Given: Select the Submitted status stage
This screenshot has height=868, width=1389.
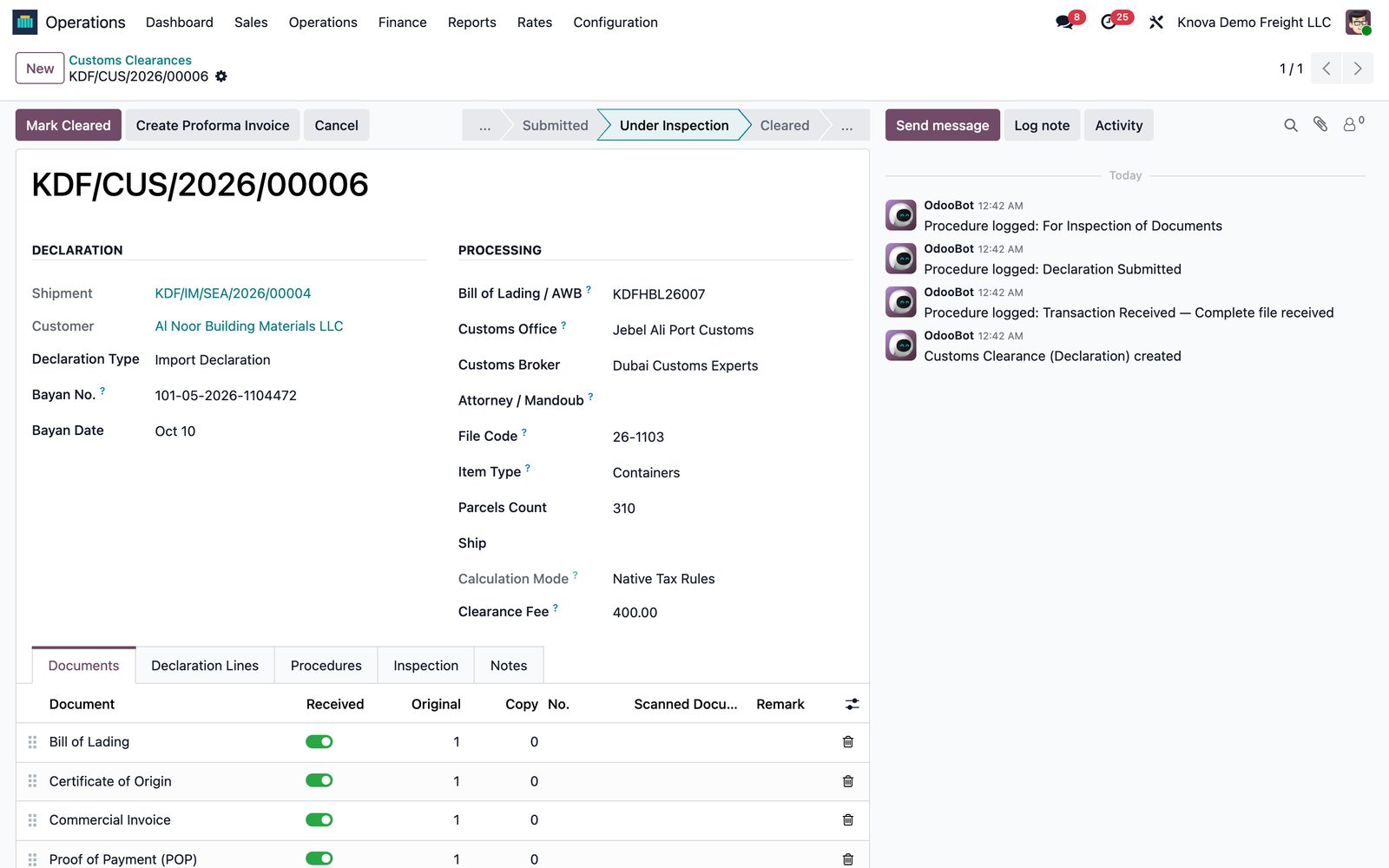Looking at the screenshot, I should coord(555,126).
